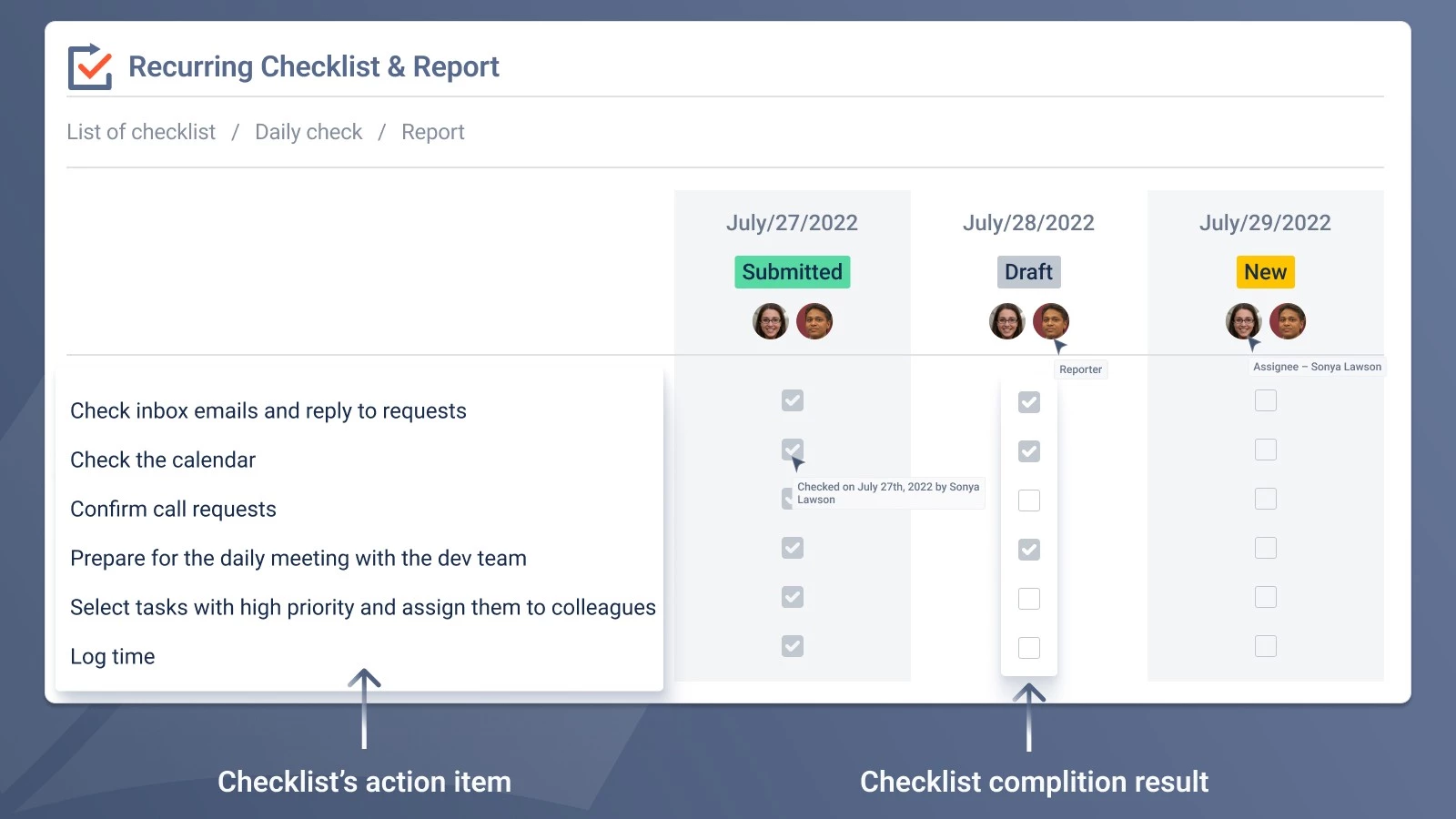Click the second avatar under July/27/2022

(815, 320)
